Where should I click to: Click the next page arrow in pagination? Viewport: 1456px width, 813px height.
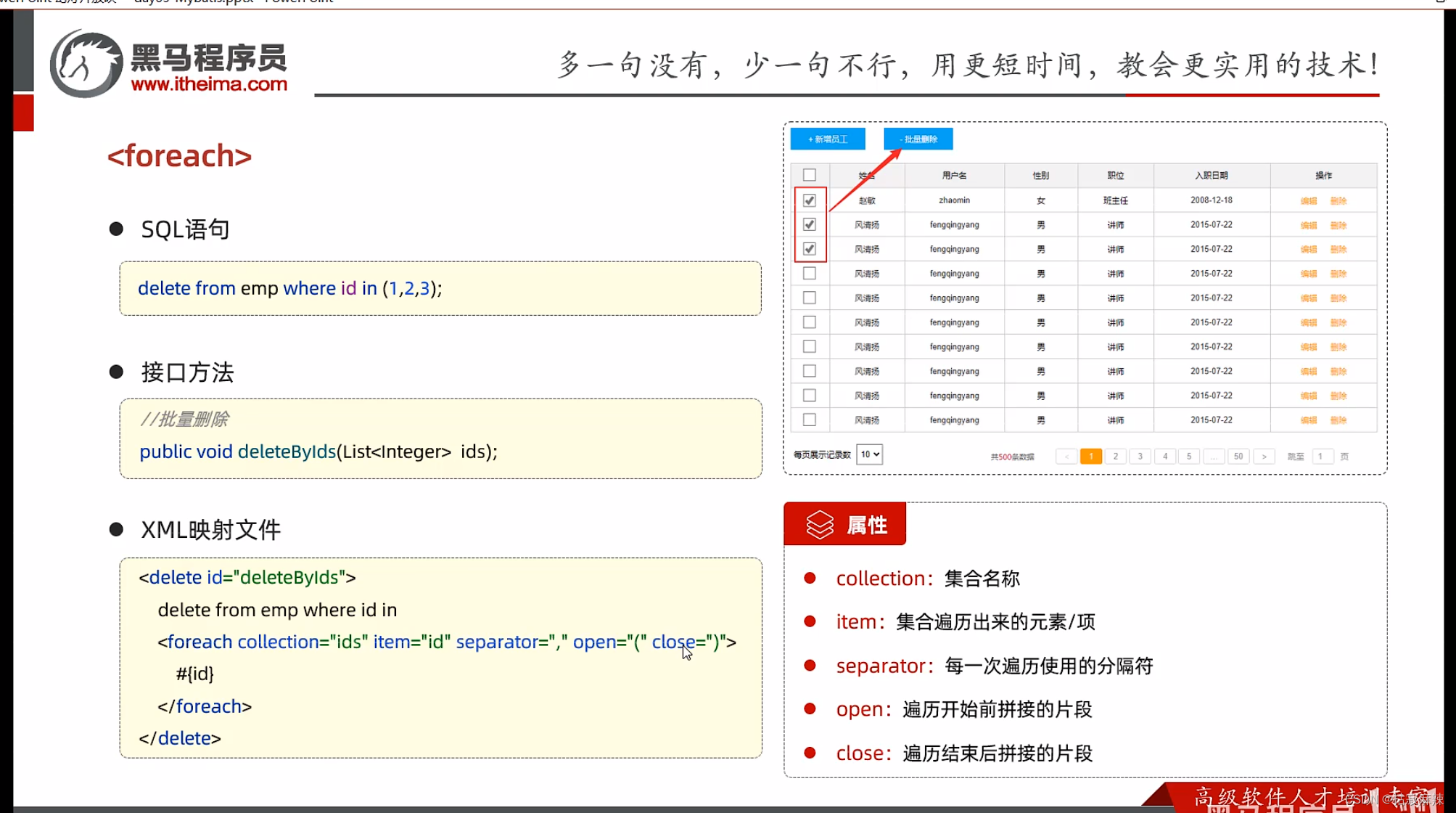(1264, 457)
